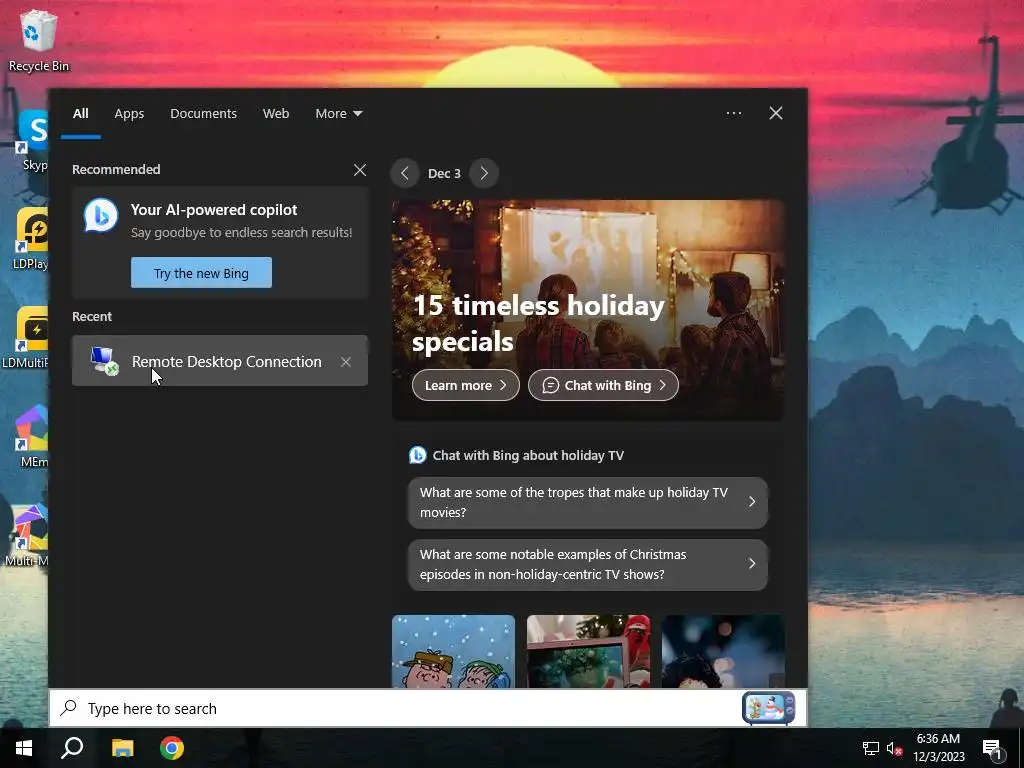This screenshot has width=1024, height=768.
Task: Select the All search tab
Action: [80, 114]
